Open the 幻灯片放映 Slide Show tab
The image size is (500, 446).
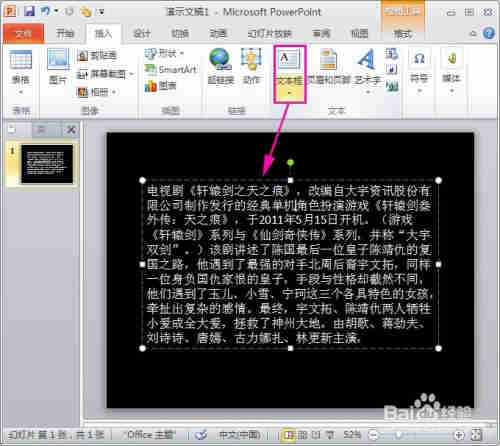point(270,34)
